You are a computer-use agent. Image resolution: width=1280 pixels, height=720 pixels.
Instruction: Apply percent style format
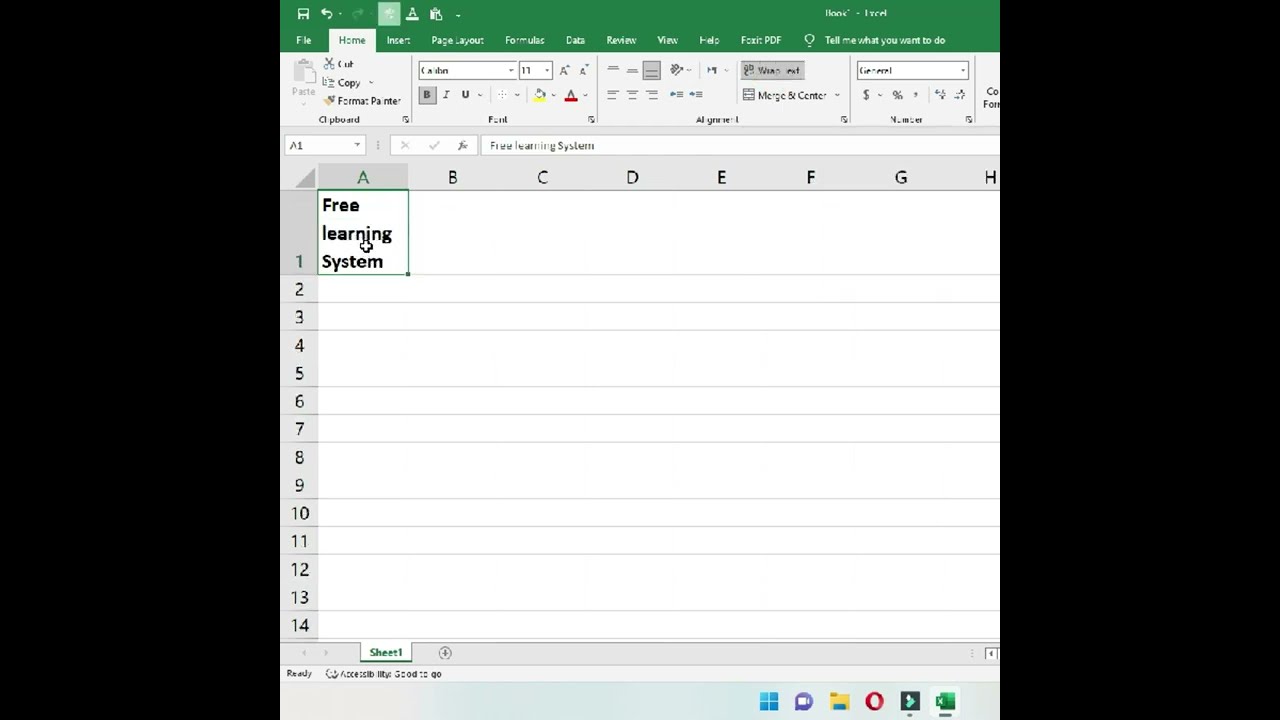click(897, 95)
